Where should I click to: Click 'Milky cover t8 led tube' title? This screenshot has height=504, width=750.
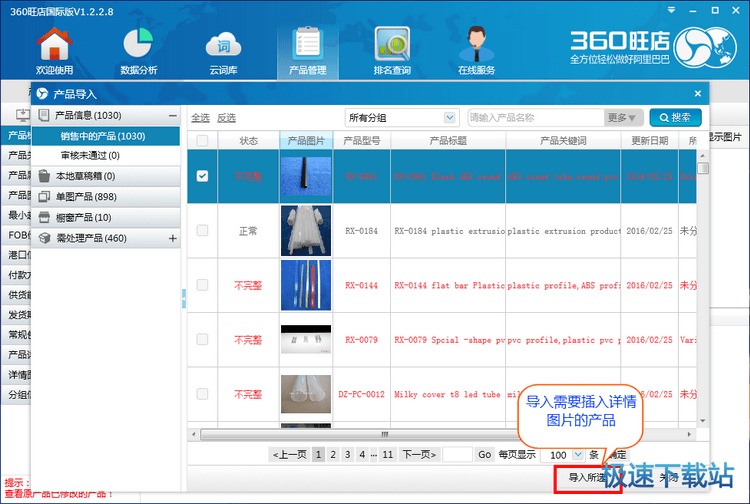[x=447, y=394]
